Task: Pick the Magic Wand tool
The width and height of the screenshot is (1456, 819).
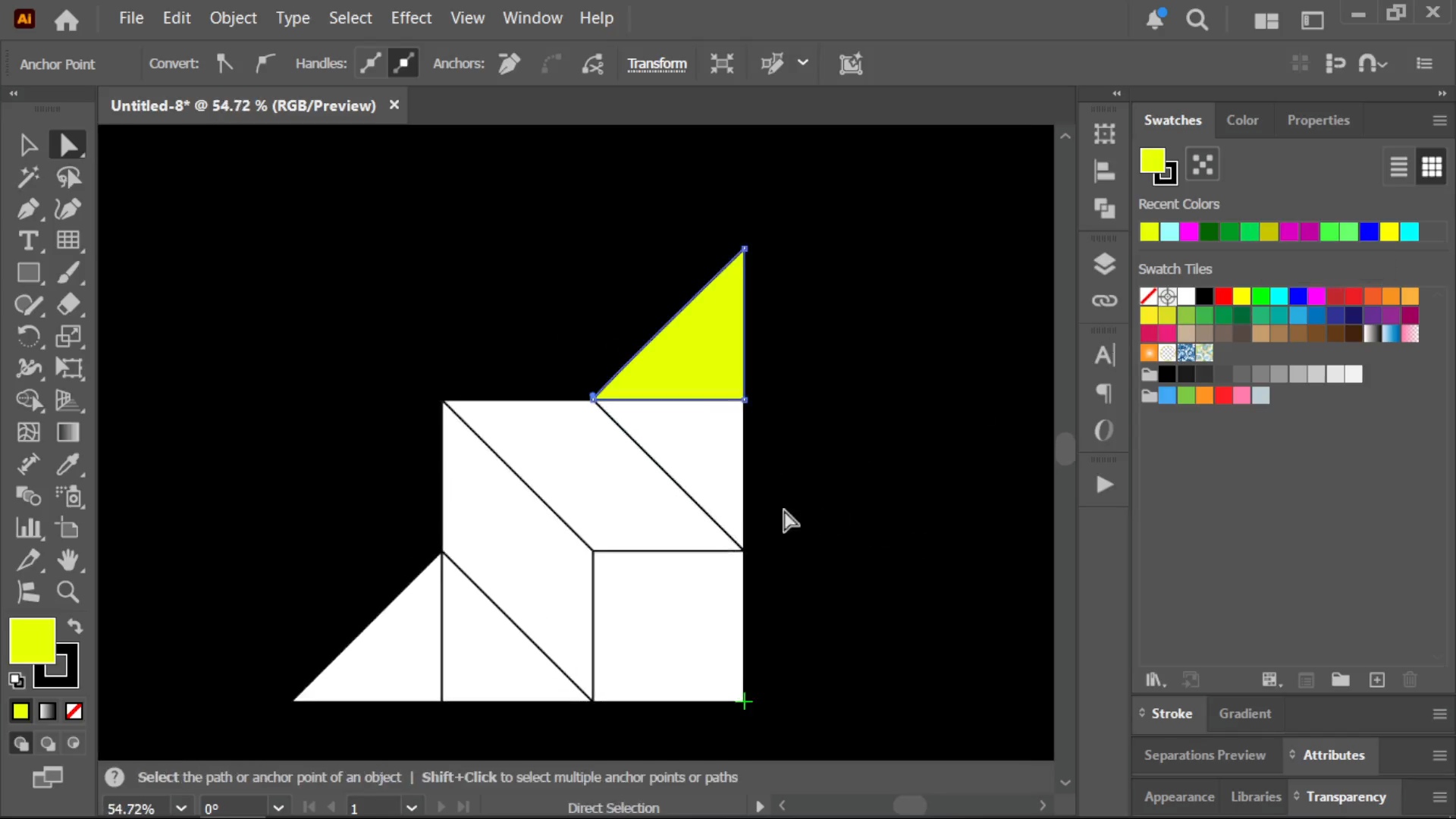Action: [x=28, y=177]
